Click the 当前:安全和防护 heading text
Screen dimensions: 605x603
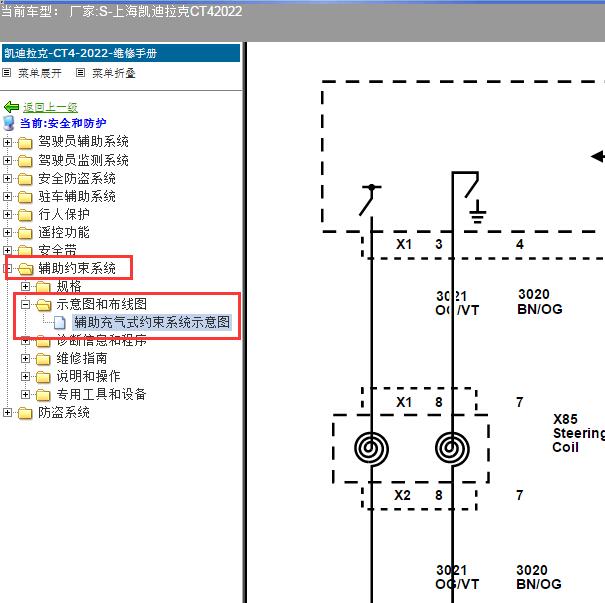[63, 123]
